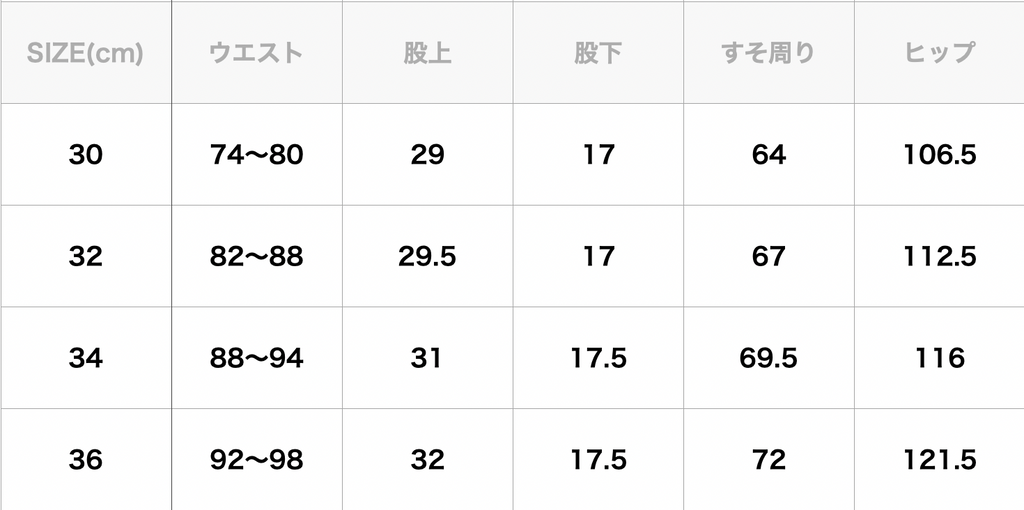Select the 69.5 hem circumference cell

[768, 358]
